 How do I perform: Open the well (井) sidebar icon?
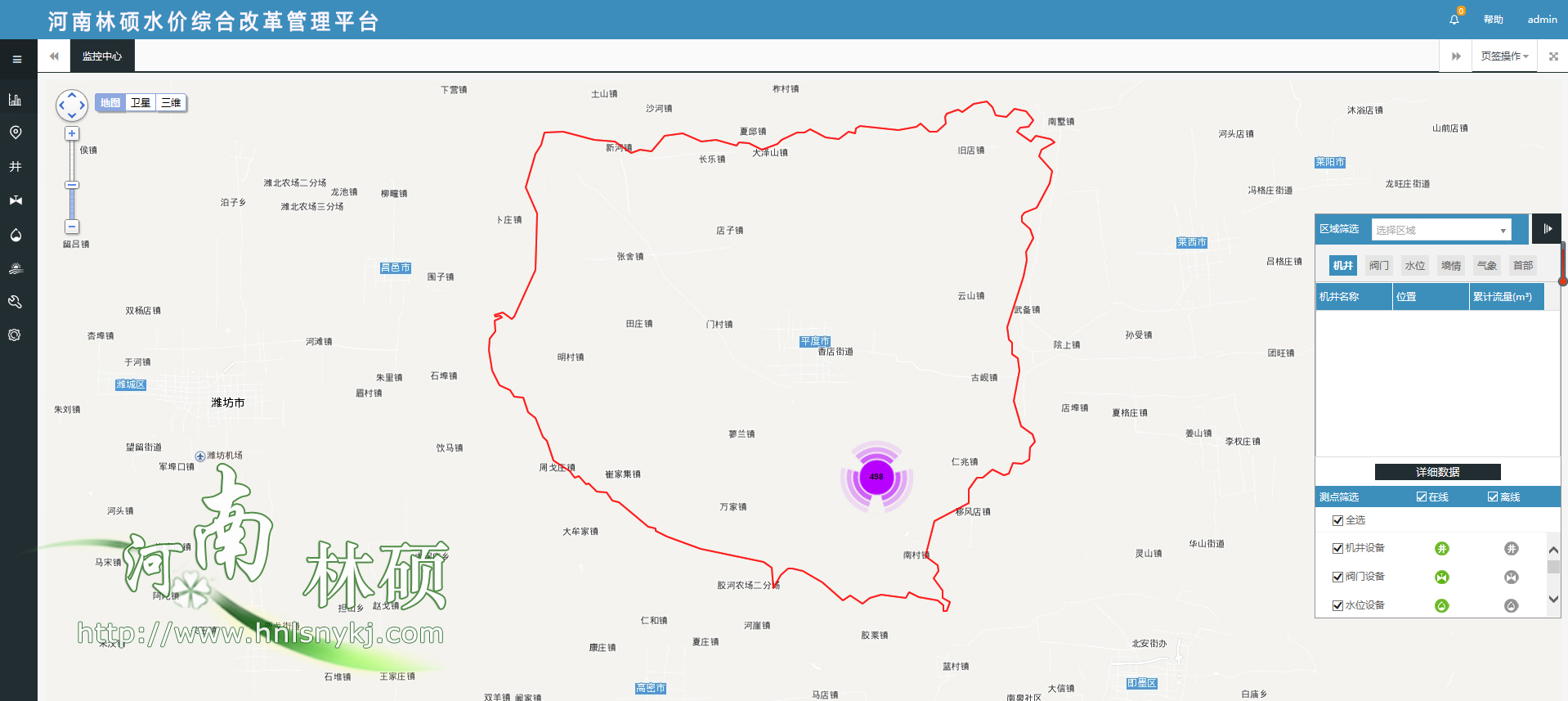(15, 167)
